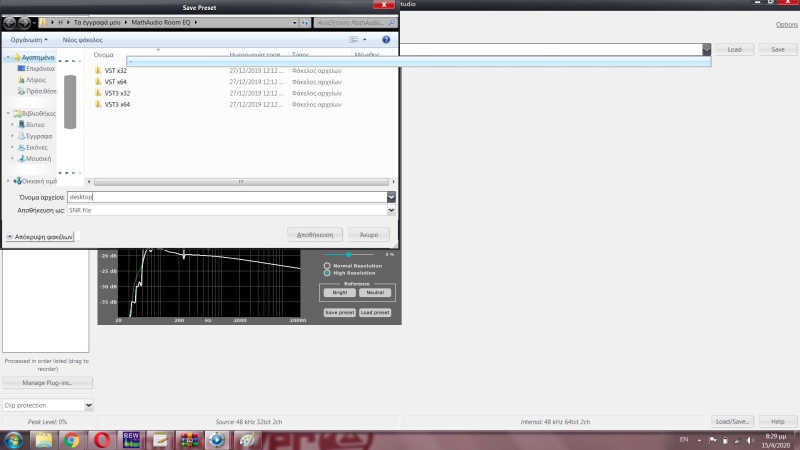Image resolution: width=800 pixels, height=450 pixels.
Task: Select the Normal Resolution radio button
Action: click(x=327, y=265)
